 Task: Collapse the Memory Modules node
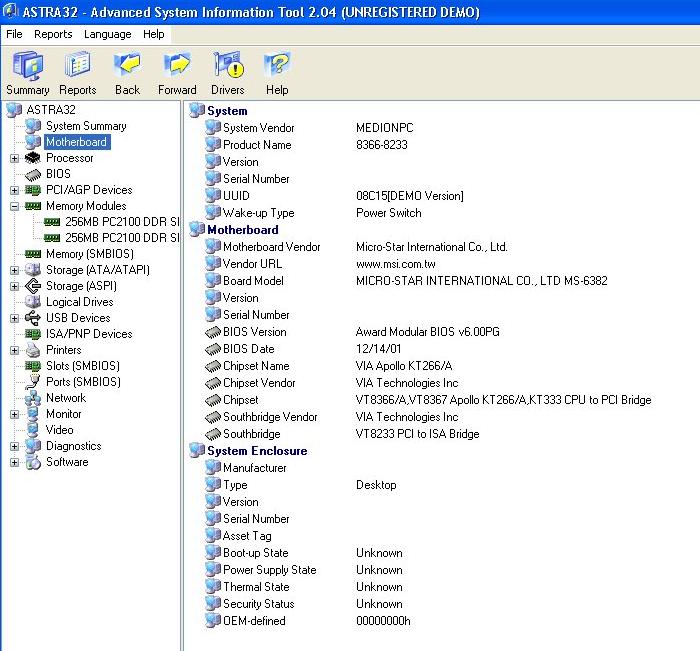pos(14,206)
